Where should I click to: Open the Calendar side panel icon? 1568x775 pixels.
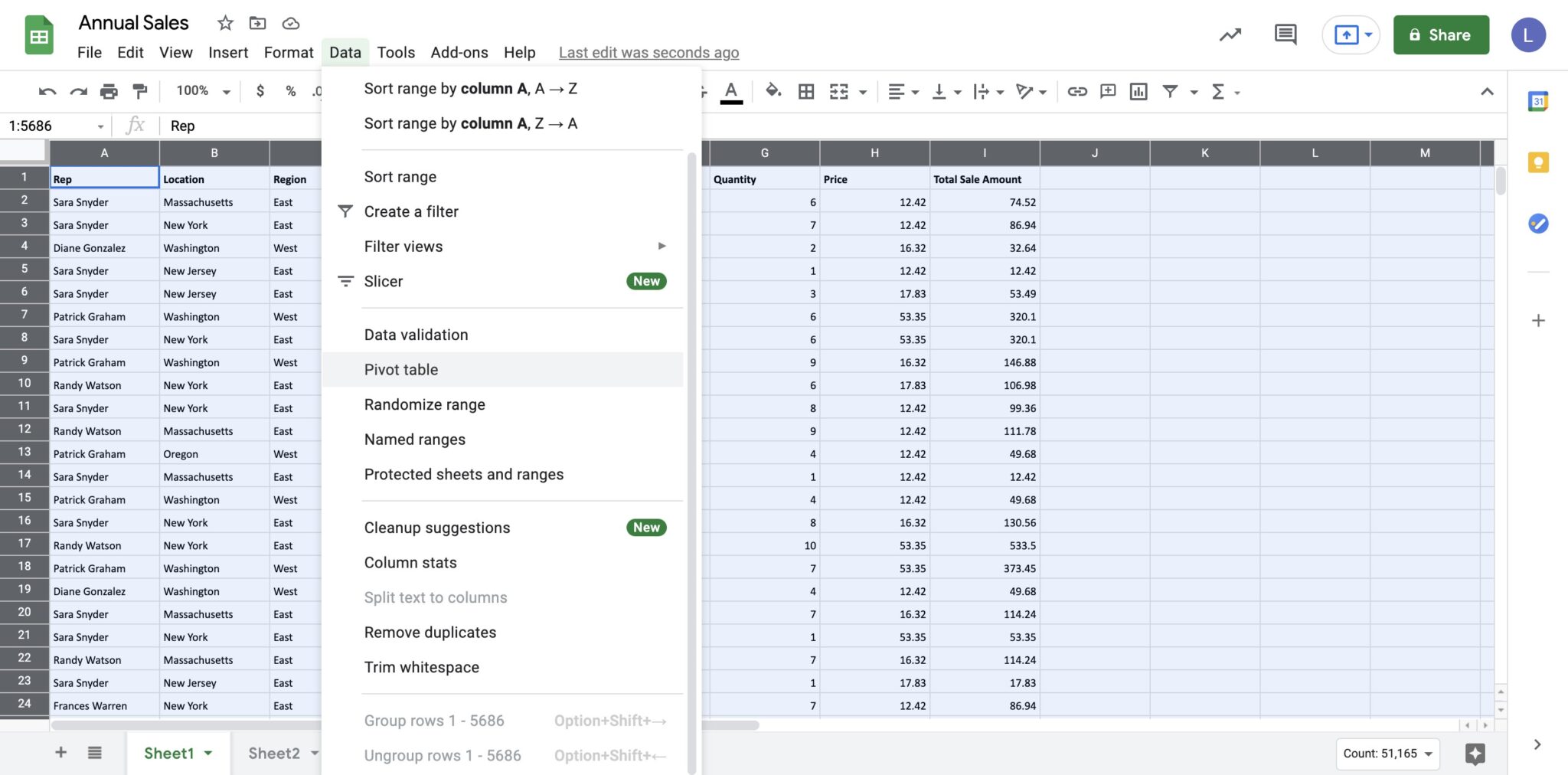click(1538, 101)
